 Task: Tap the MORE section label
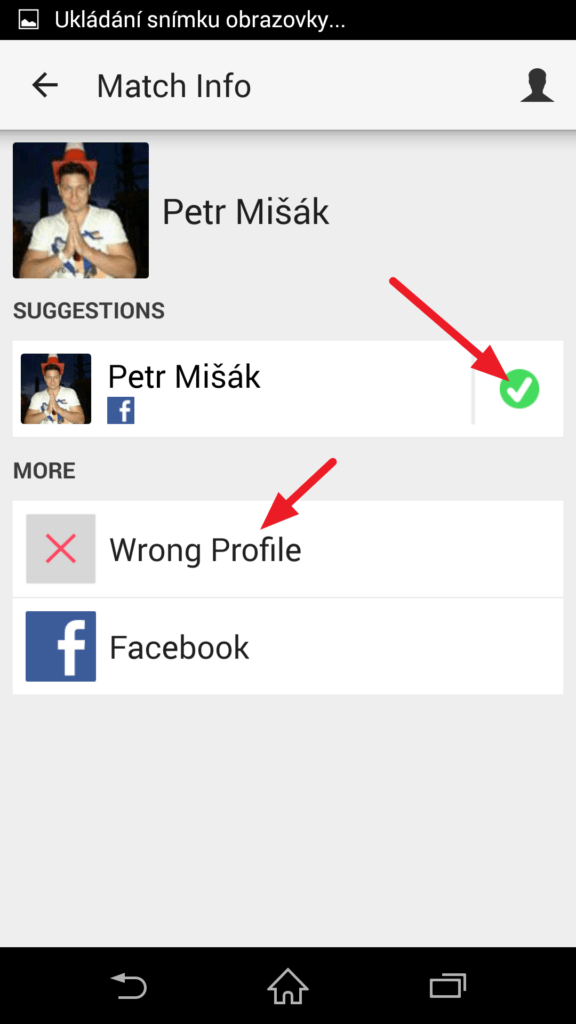click(44, 471)
